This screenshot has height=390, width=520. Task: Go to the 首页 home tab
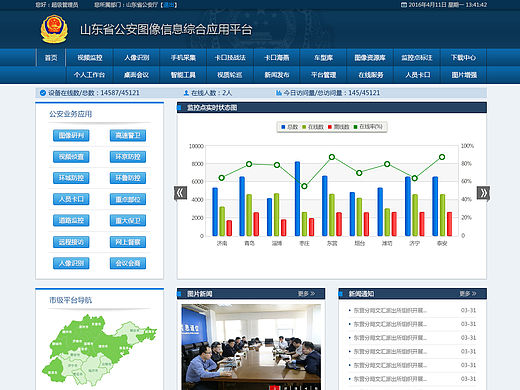coord(51,58)
